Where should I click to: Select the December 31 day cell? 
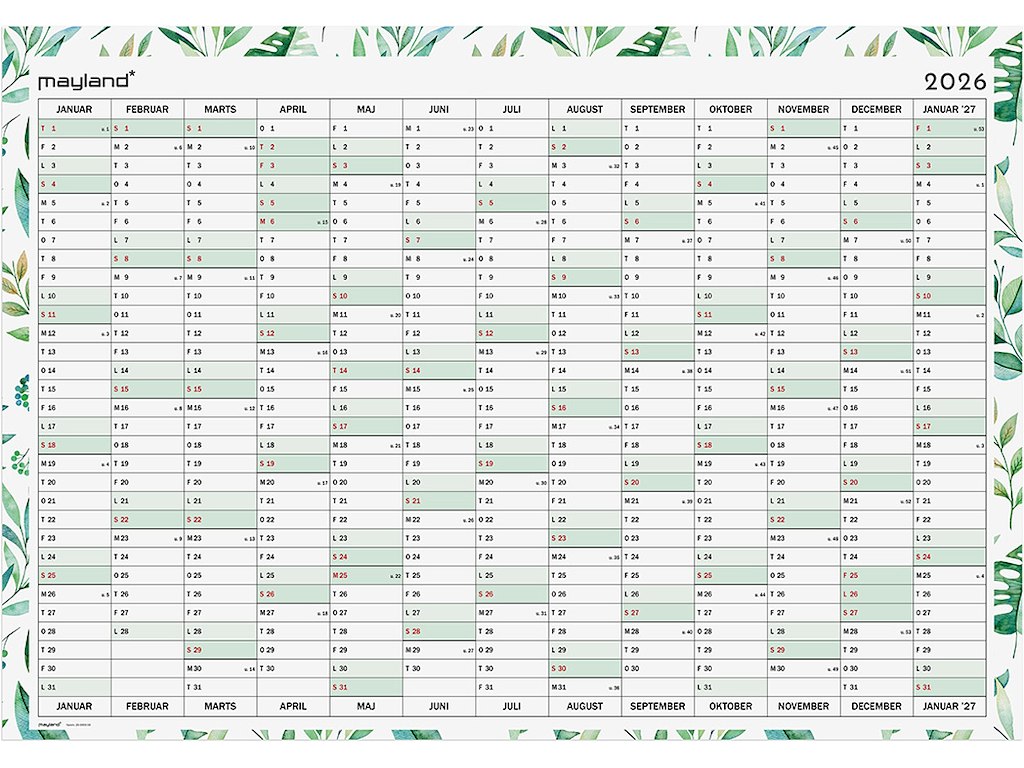coord(876,687)
